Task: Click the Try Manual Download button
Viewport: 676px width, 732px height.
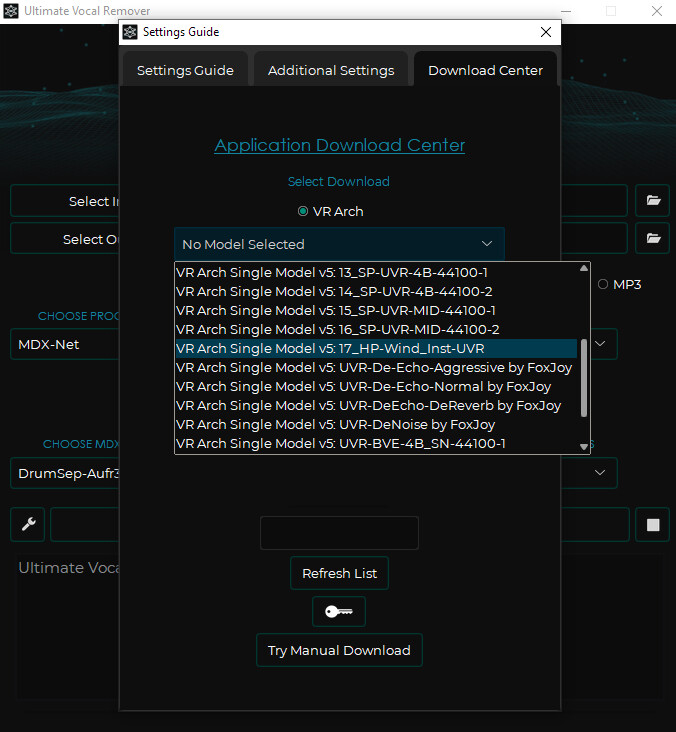Action: point(339,650)
